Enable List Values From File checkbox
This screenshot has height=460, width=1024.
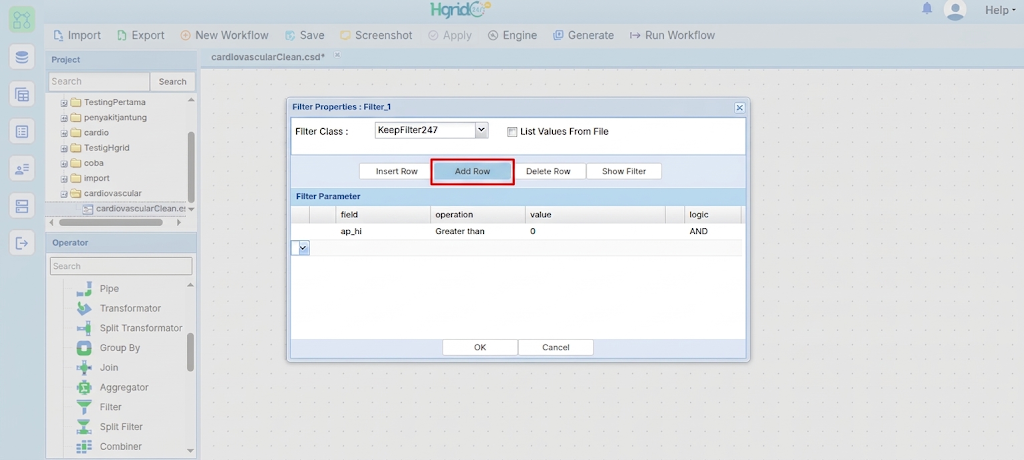[x=512, y=131]
